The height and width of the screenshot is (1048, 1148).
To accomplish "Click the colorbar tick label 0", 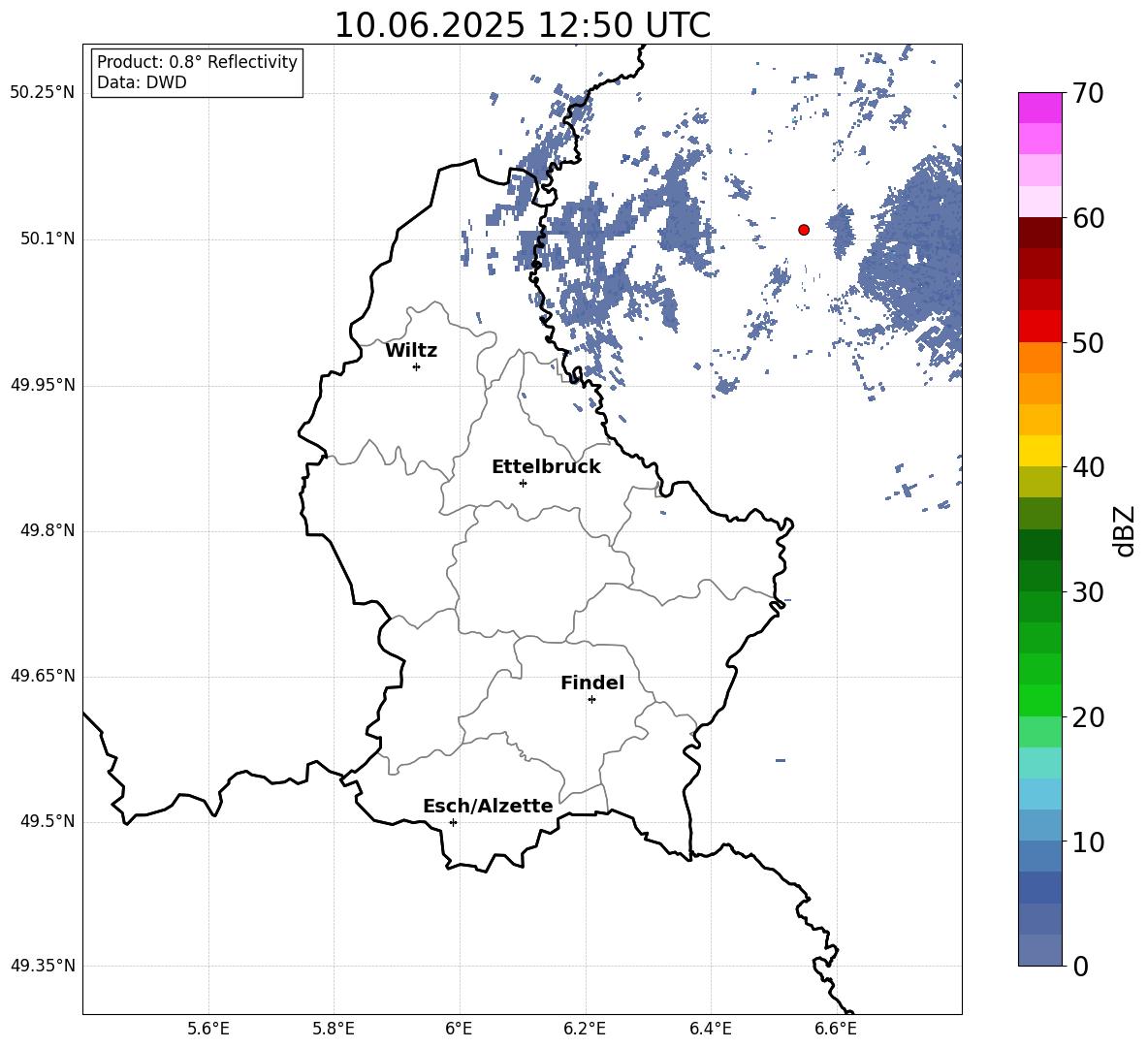I will (x=1081, y=966).
